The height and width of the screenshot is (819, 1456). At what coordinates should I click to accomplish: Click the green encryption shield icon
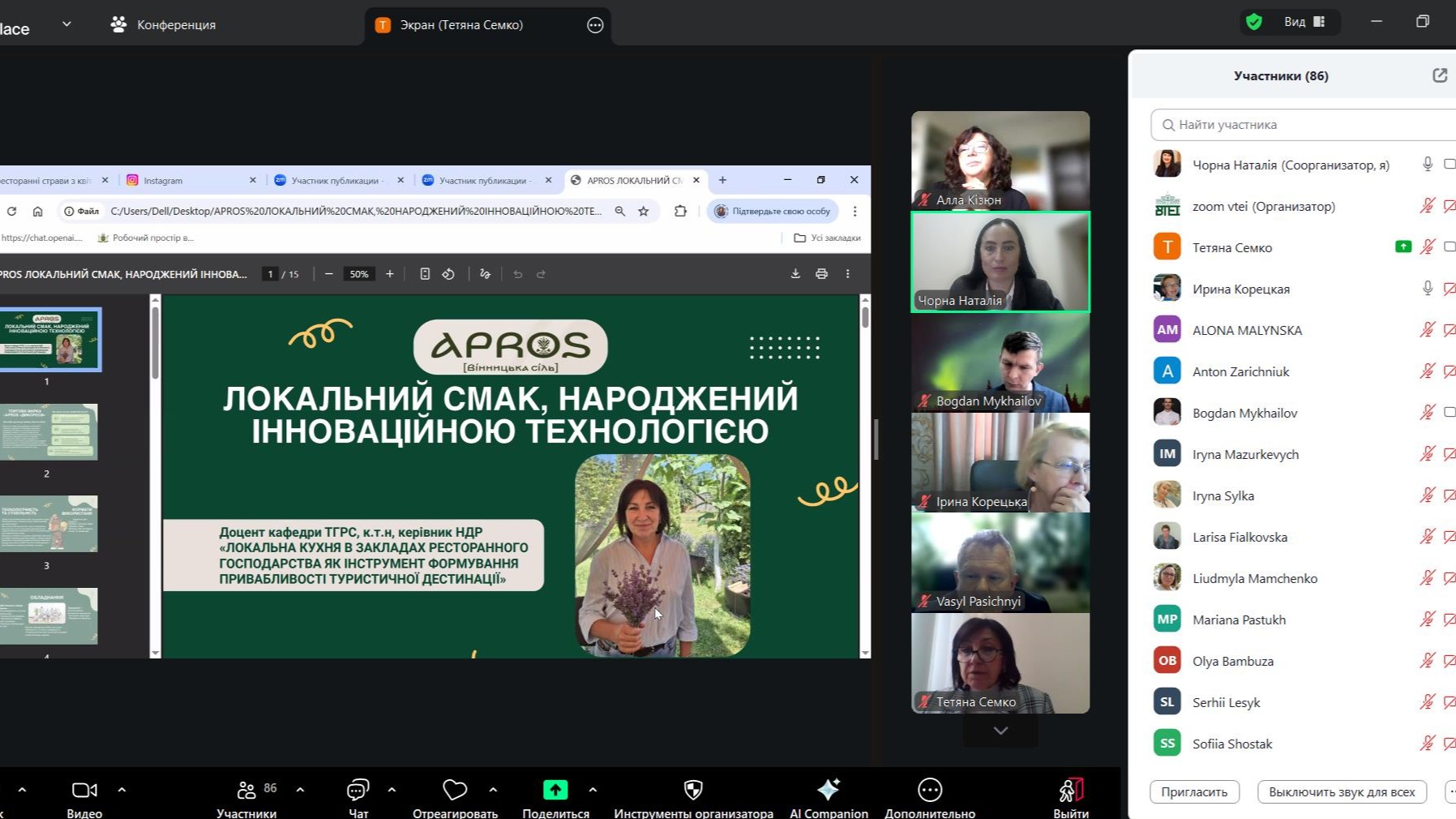[1254, 22]
